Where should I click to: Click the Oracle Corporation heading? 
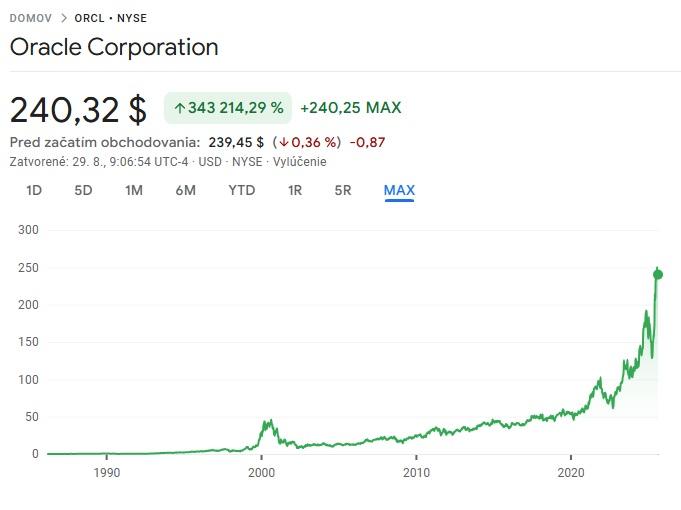(x=114, y=47)
